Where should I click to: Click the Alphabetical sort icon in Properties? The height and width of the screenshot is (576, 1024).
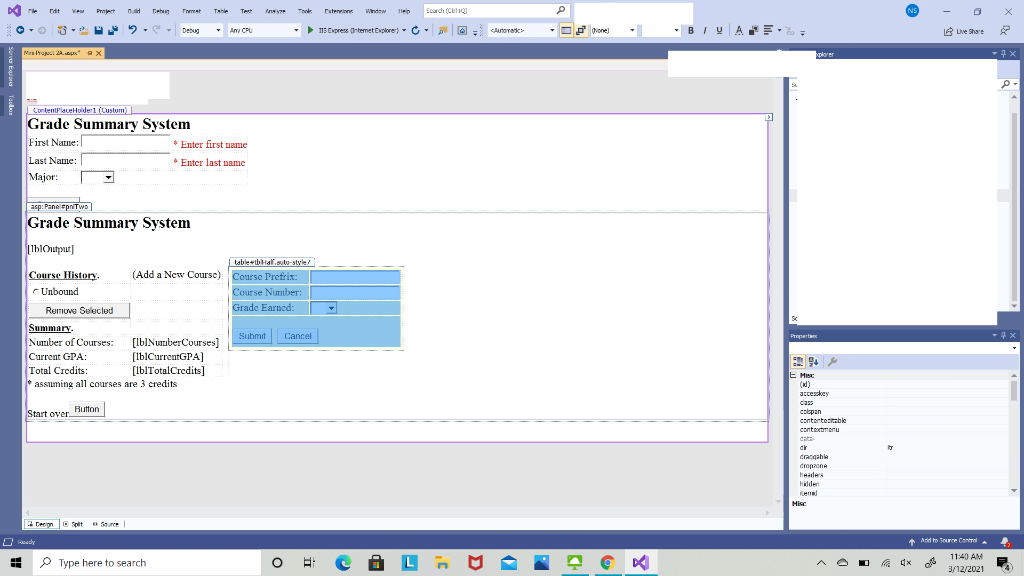point(814,361)
